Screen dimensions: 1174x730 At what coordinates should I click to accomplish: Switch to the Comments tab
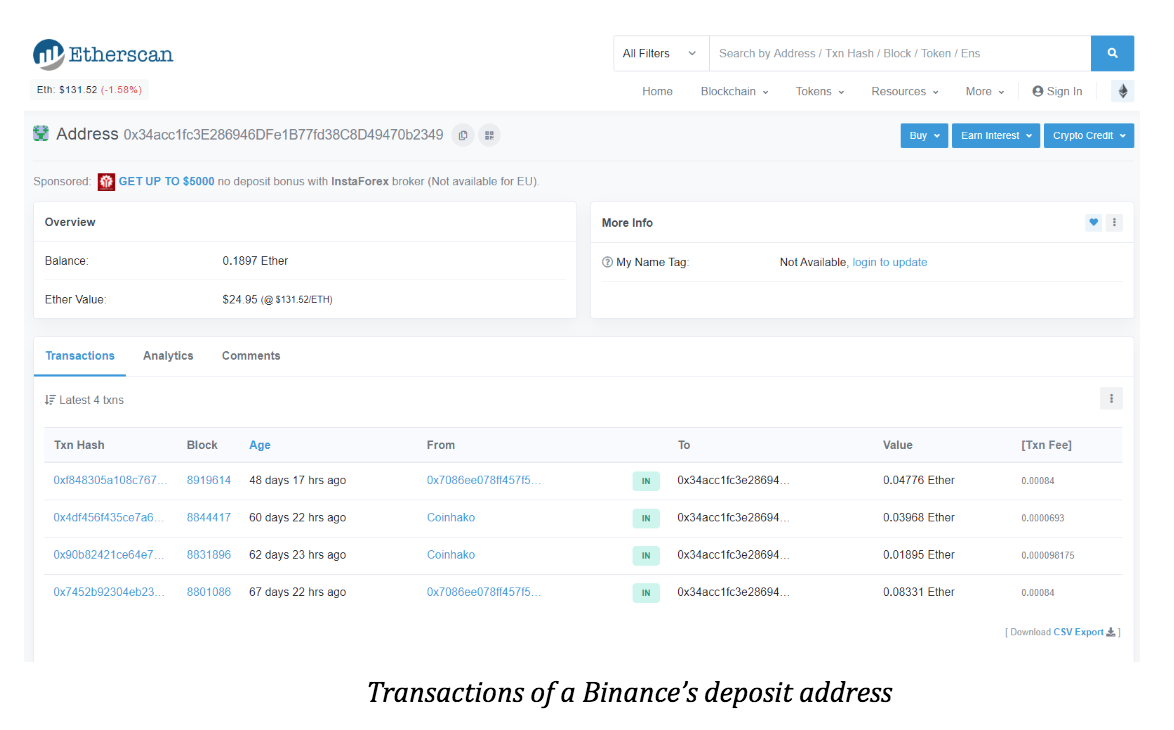(x=251, y=356)
